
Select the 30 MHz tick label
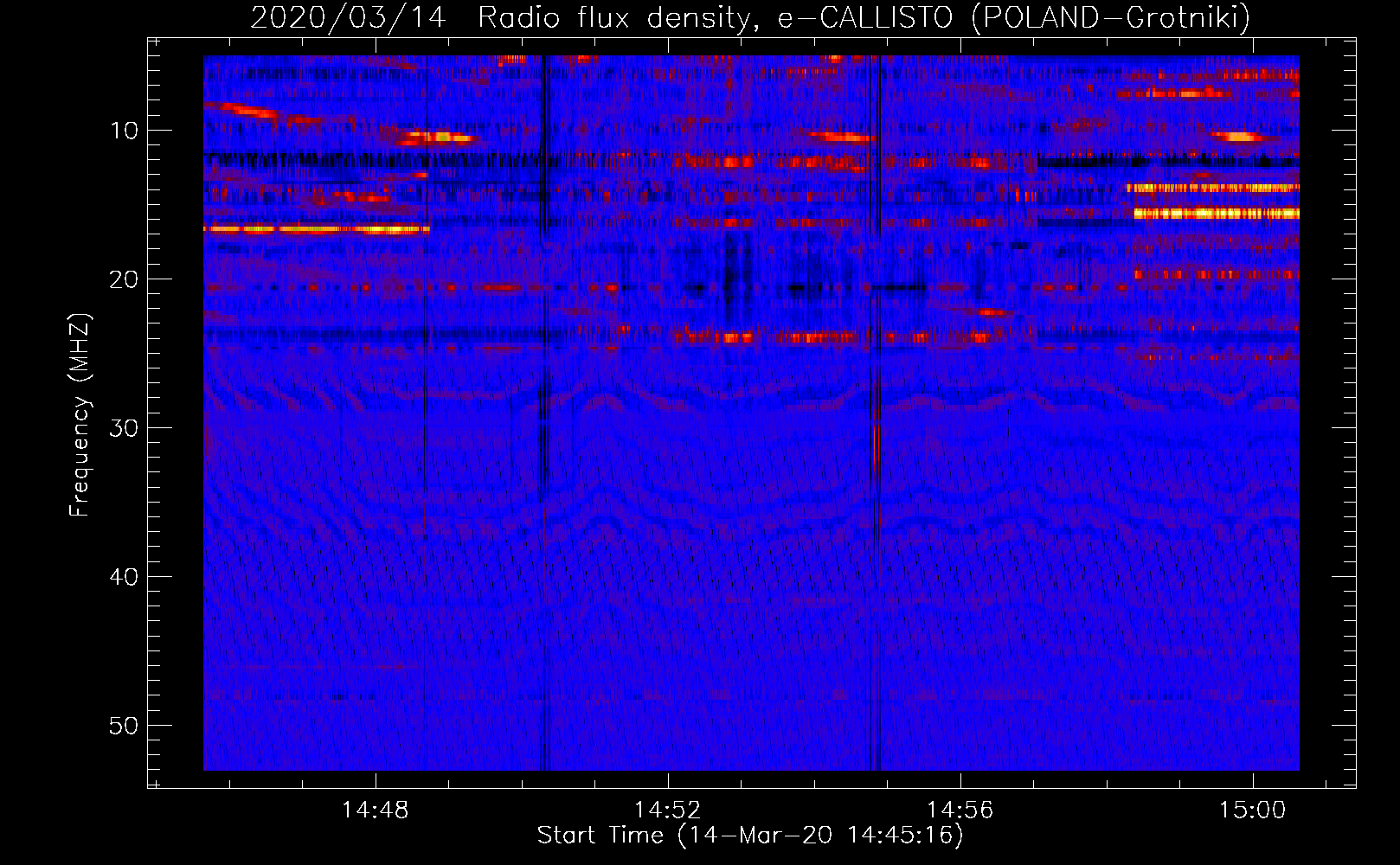[124, 428]
